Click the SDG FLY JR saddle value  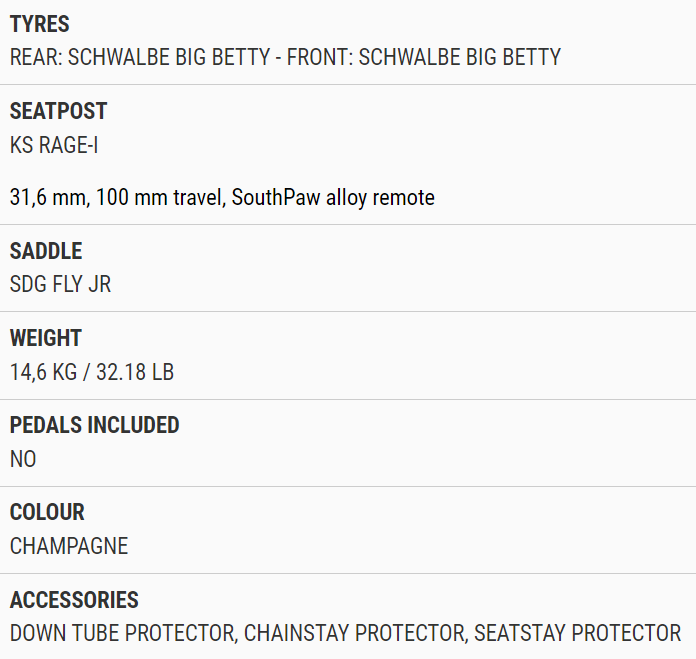tap(60, 284)
